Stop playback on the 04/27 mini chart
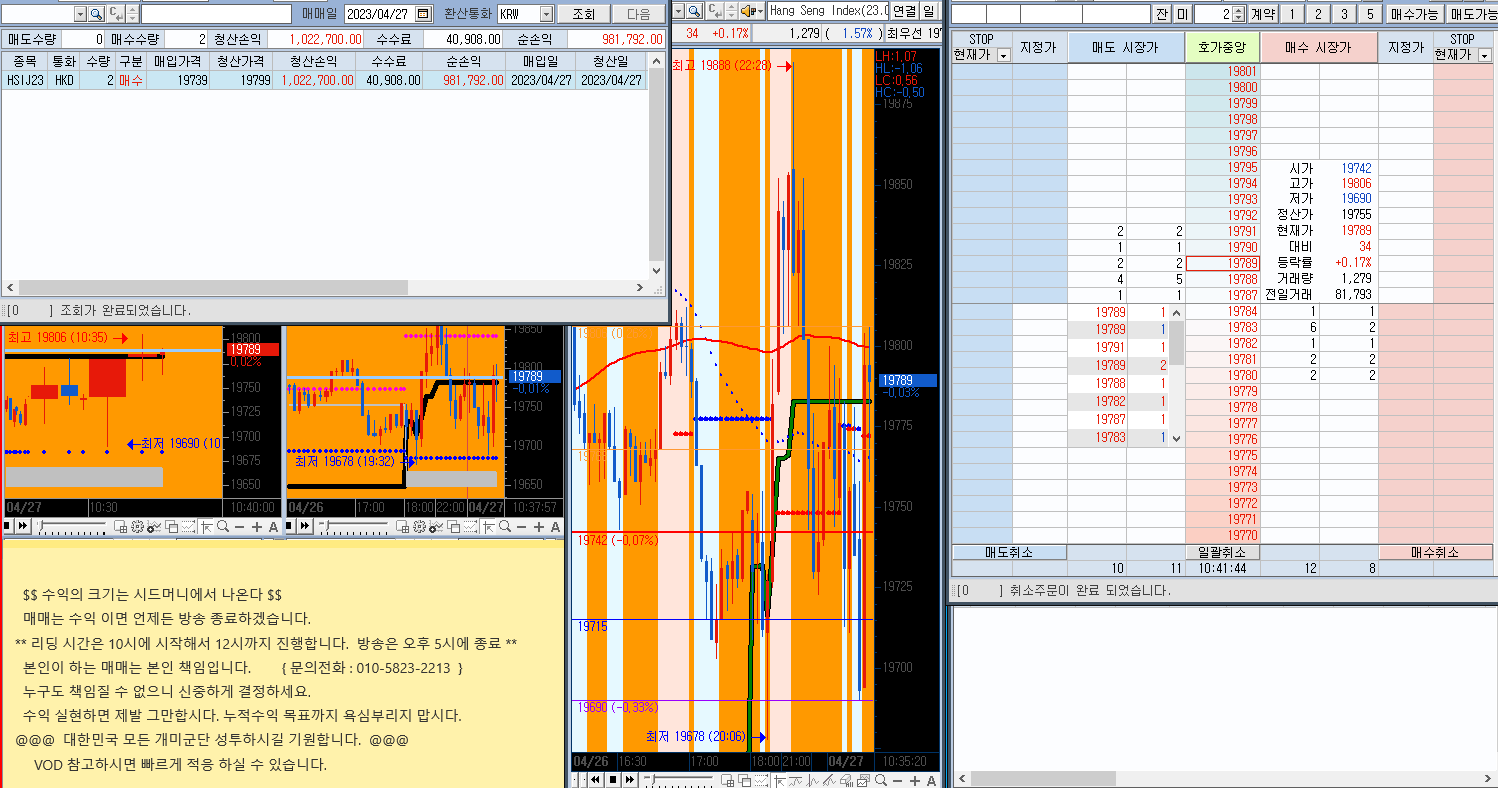 click(7, 526)
